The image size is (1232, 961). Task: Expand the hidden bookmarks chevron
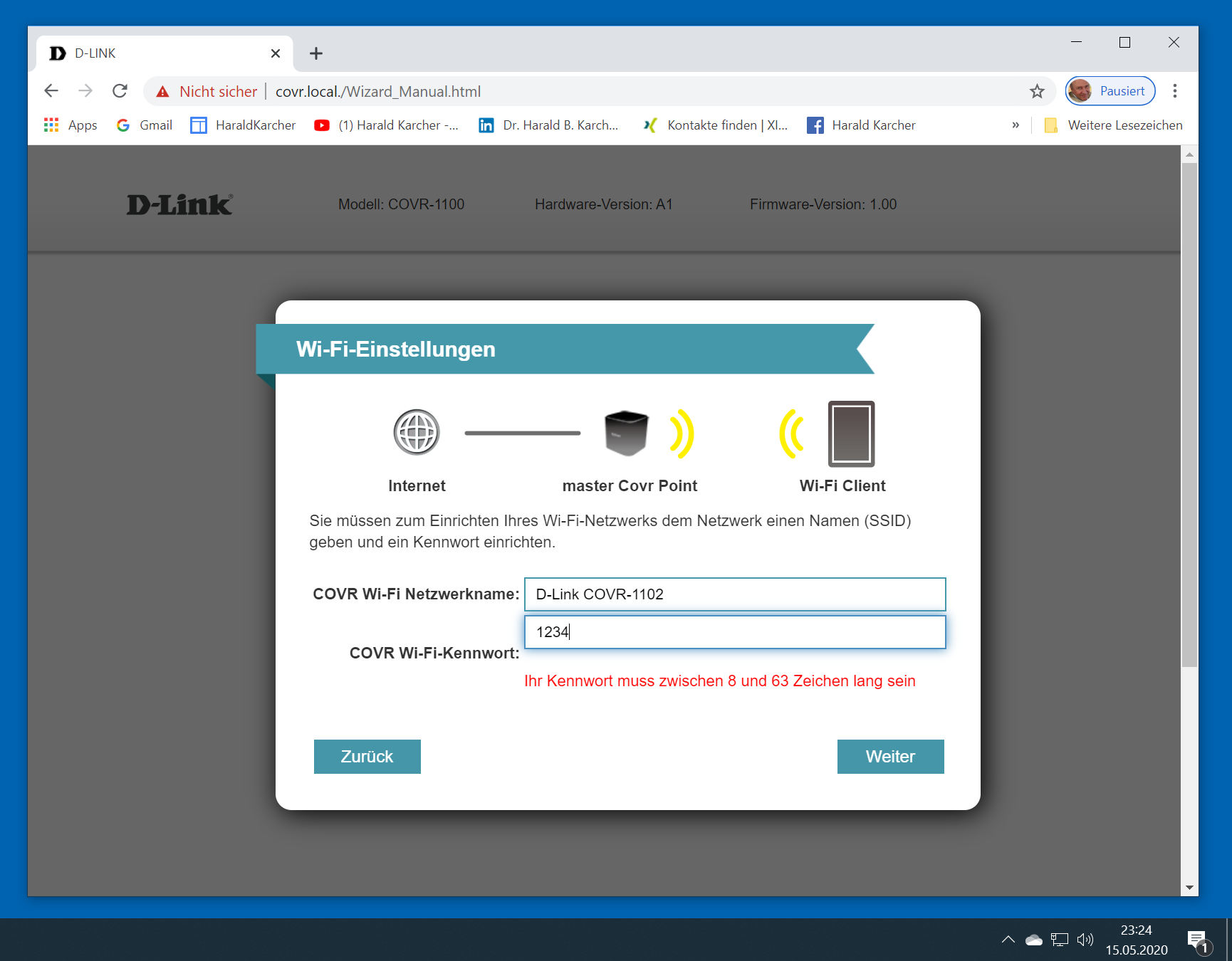(x=1016, y=125)
